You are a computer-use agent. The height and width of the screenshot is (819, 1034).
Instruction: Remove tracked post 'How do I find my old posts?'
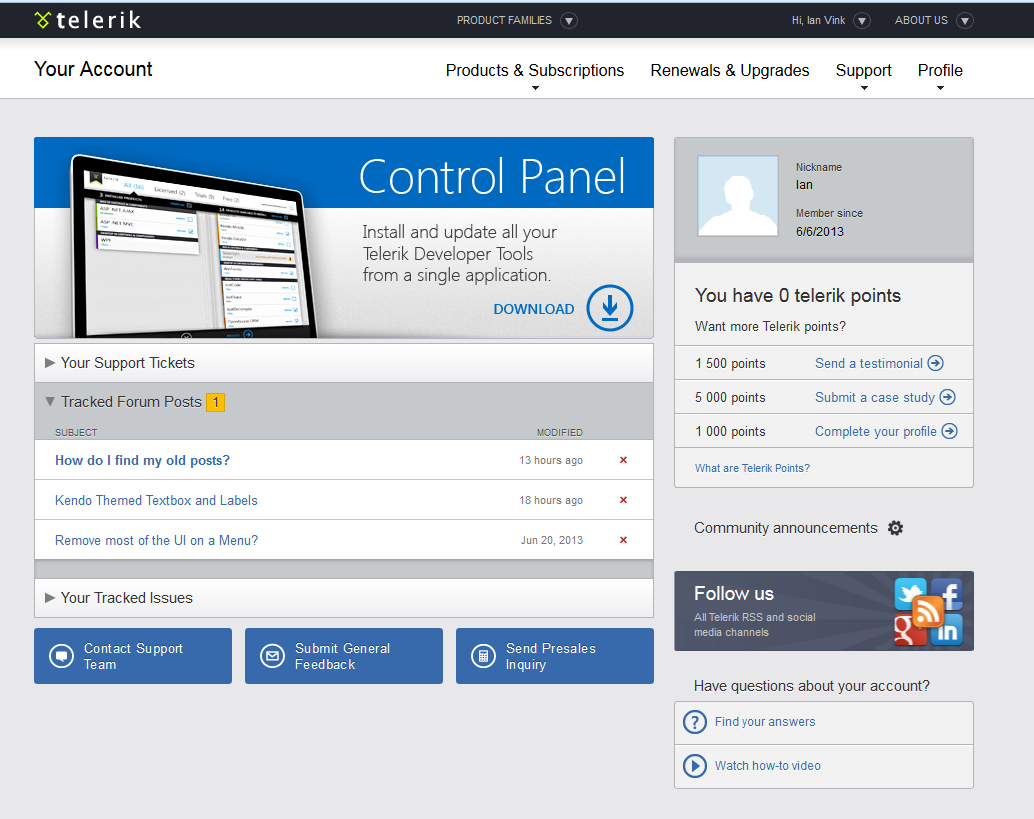(623, 460)
